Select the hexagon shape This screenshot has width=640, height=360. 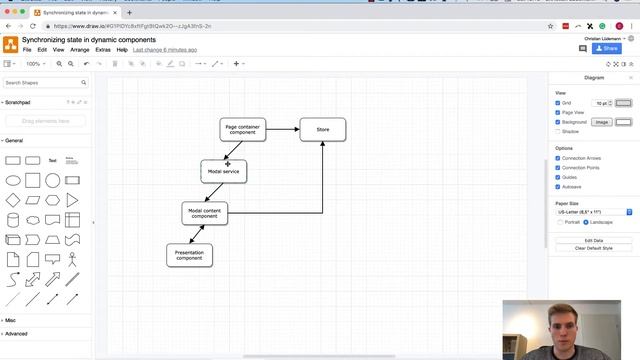pyautogui.click(x=52, y=200)
